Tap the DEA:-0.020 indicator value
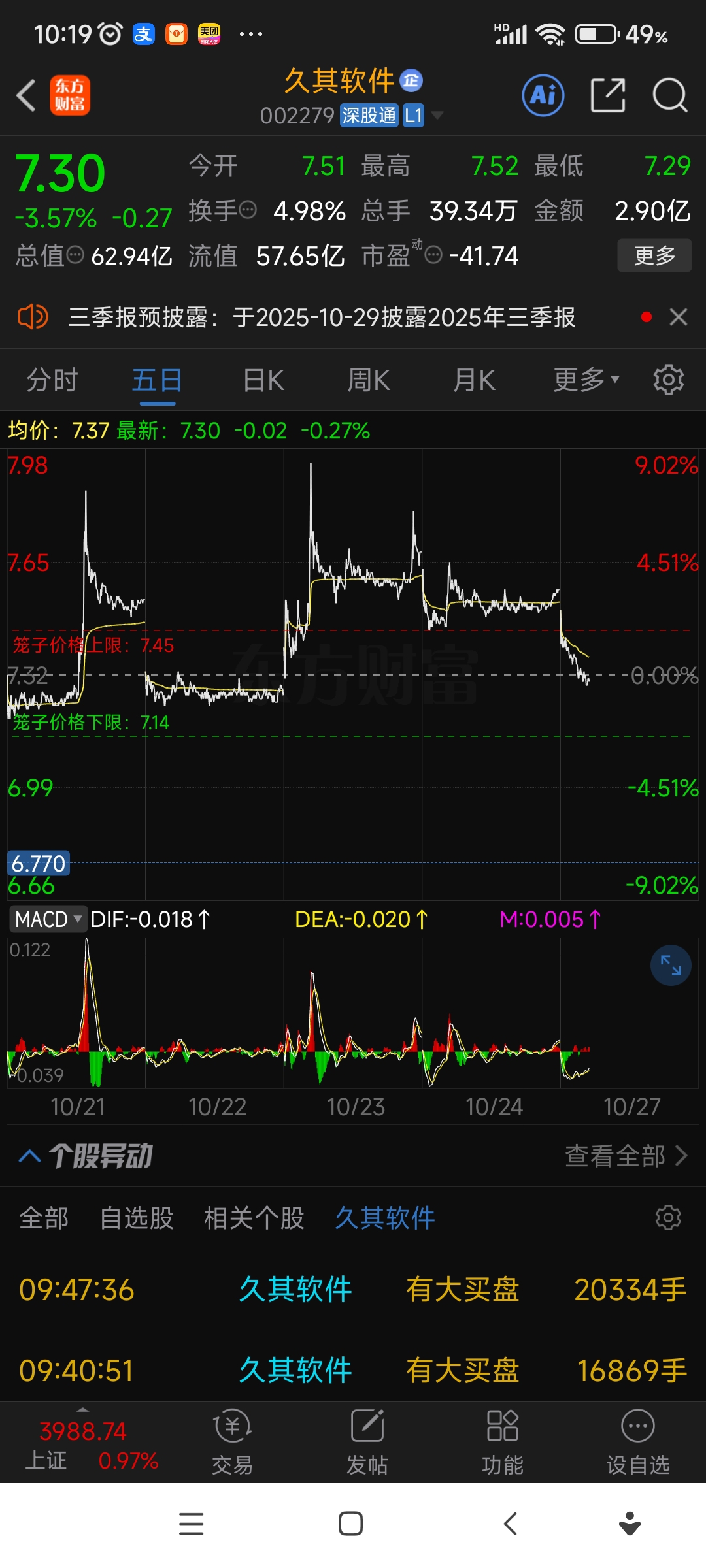This screenshot has height=1568, width=706. coord(361,919)
